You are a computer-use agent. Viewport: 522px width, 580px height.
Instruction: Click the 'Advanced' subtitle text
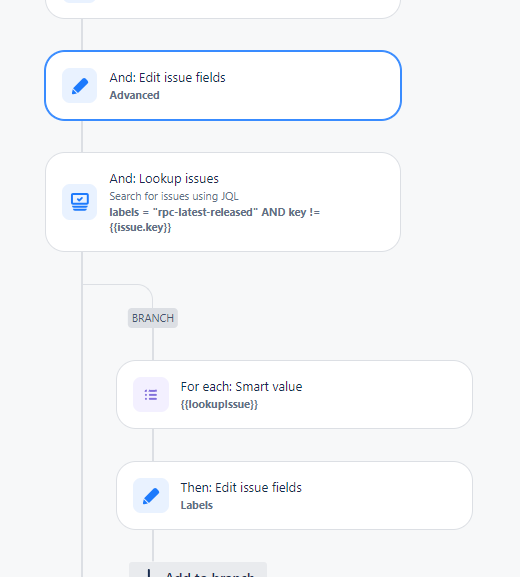click(x=134, y=95)
